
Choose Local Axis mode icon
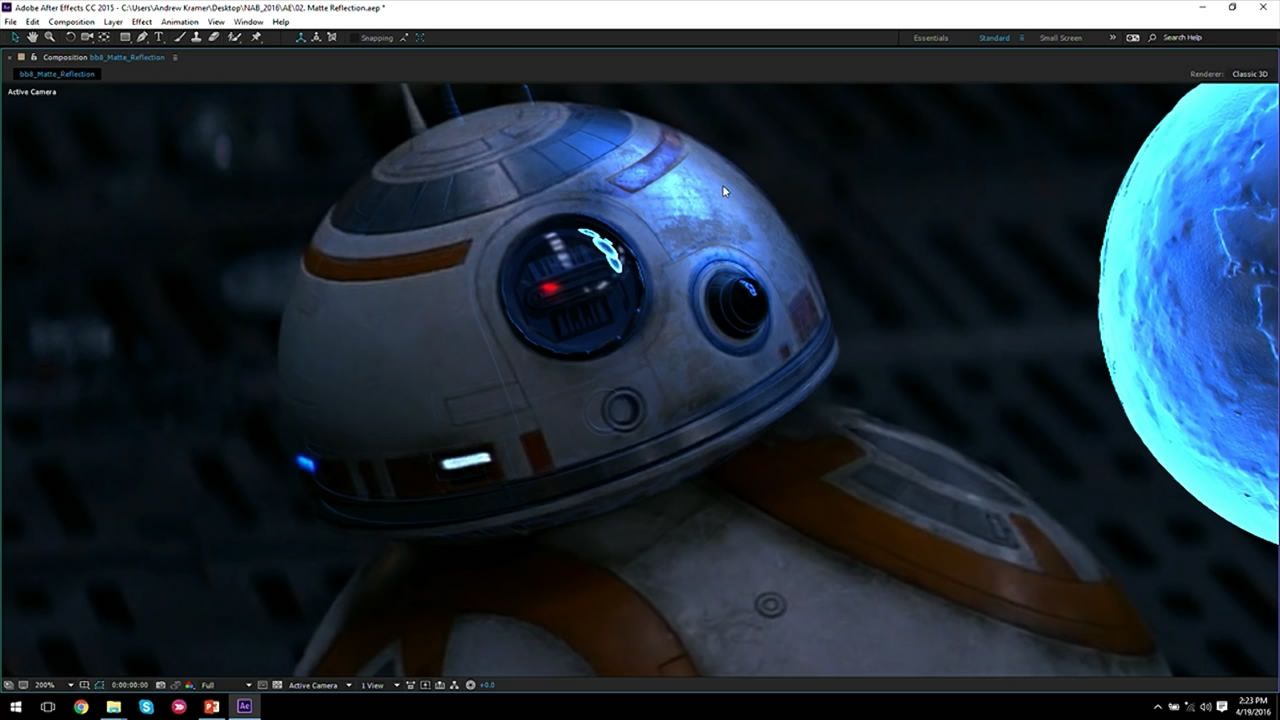300,37
